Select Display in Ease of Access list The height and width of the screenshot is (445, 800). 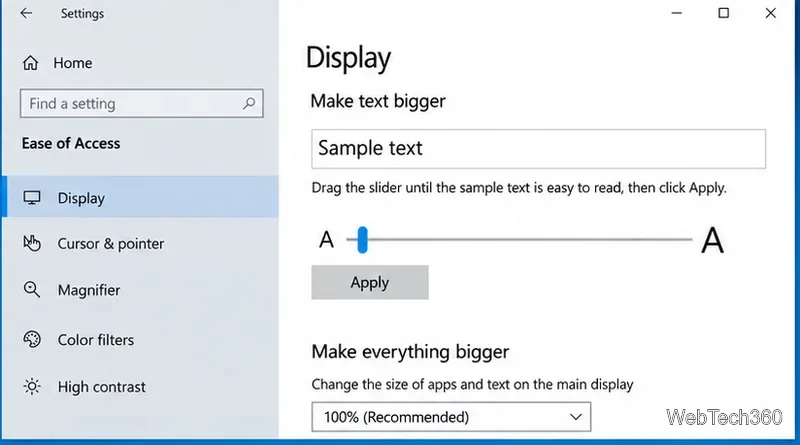click(x=140, y=197)
